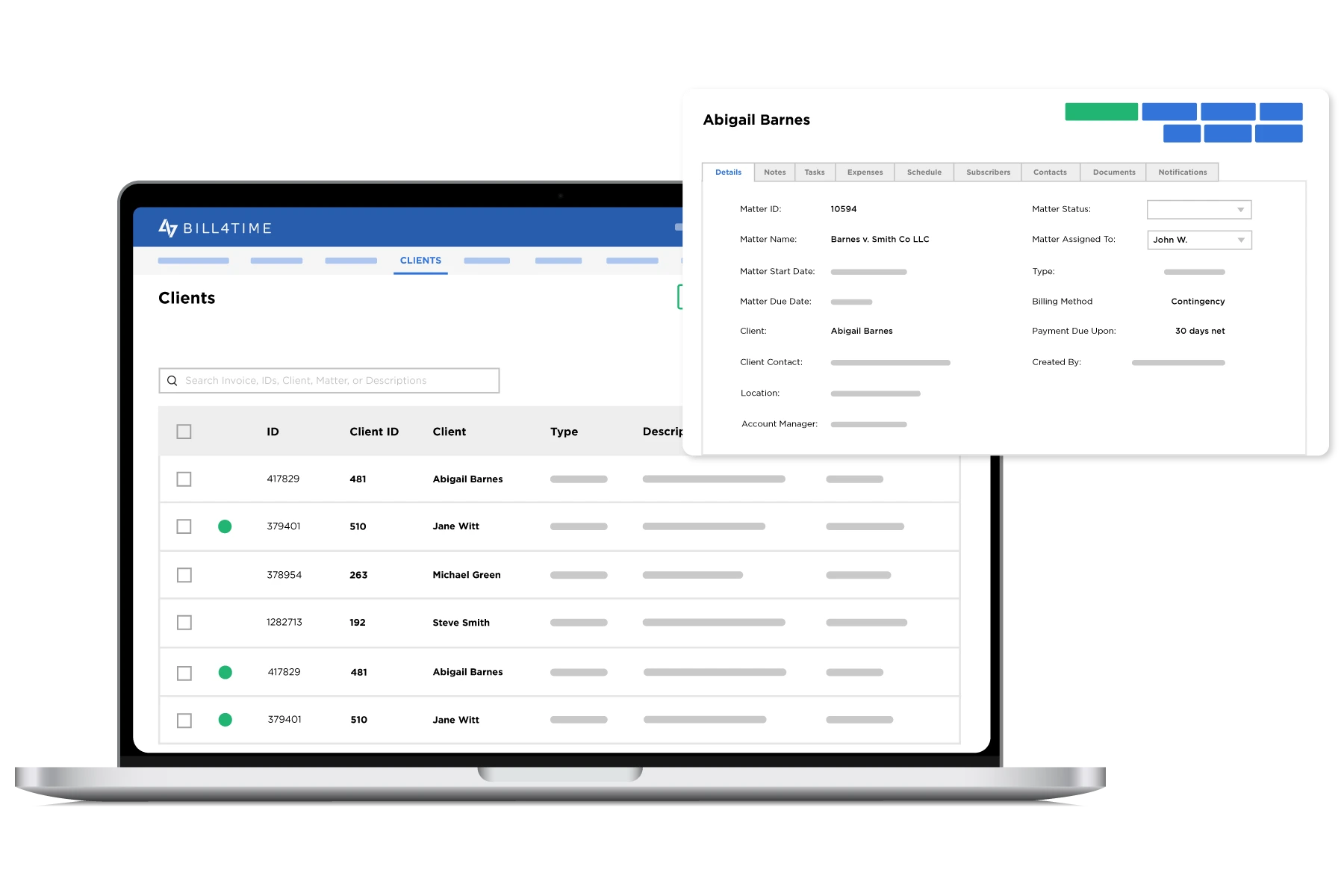Select the CLIENTS navigation tab
The height and width of the screenshot is (896, 1344).
pyautogui.click(x=420, y=261)
